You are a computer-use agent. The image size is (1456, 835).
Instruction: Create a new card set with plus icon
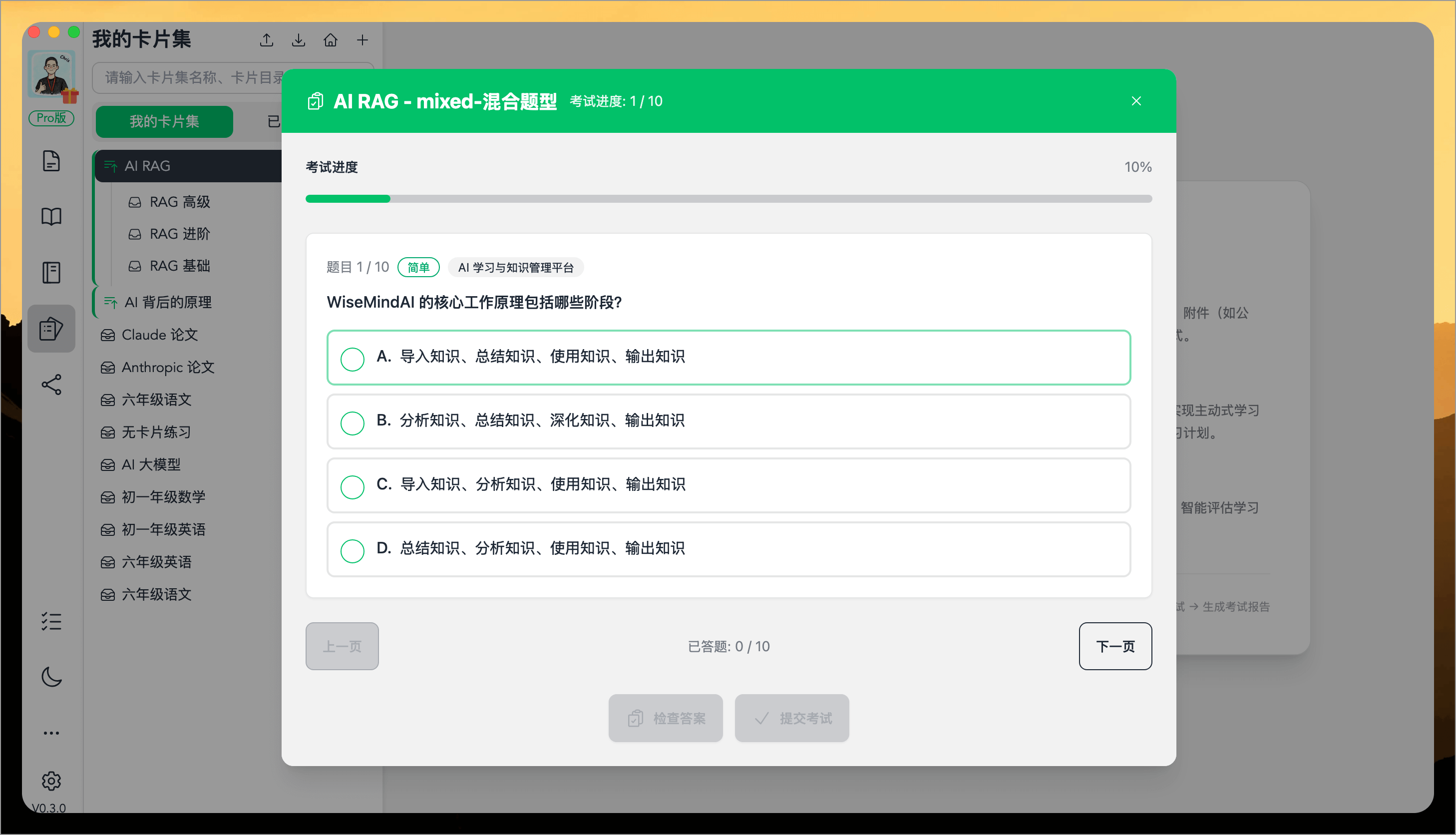[363, 39]
